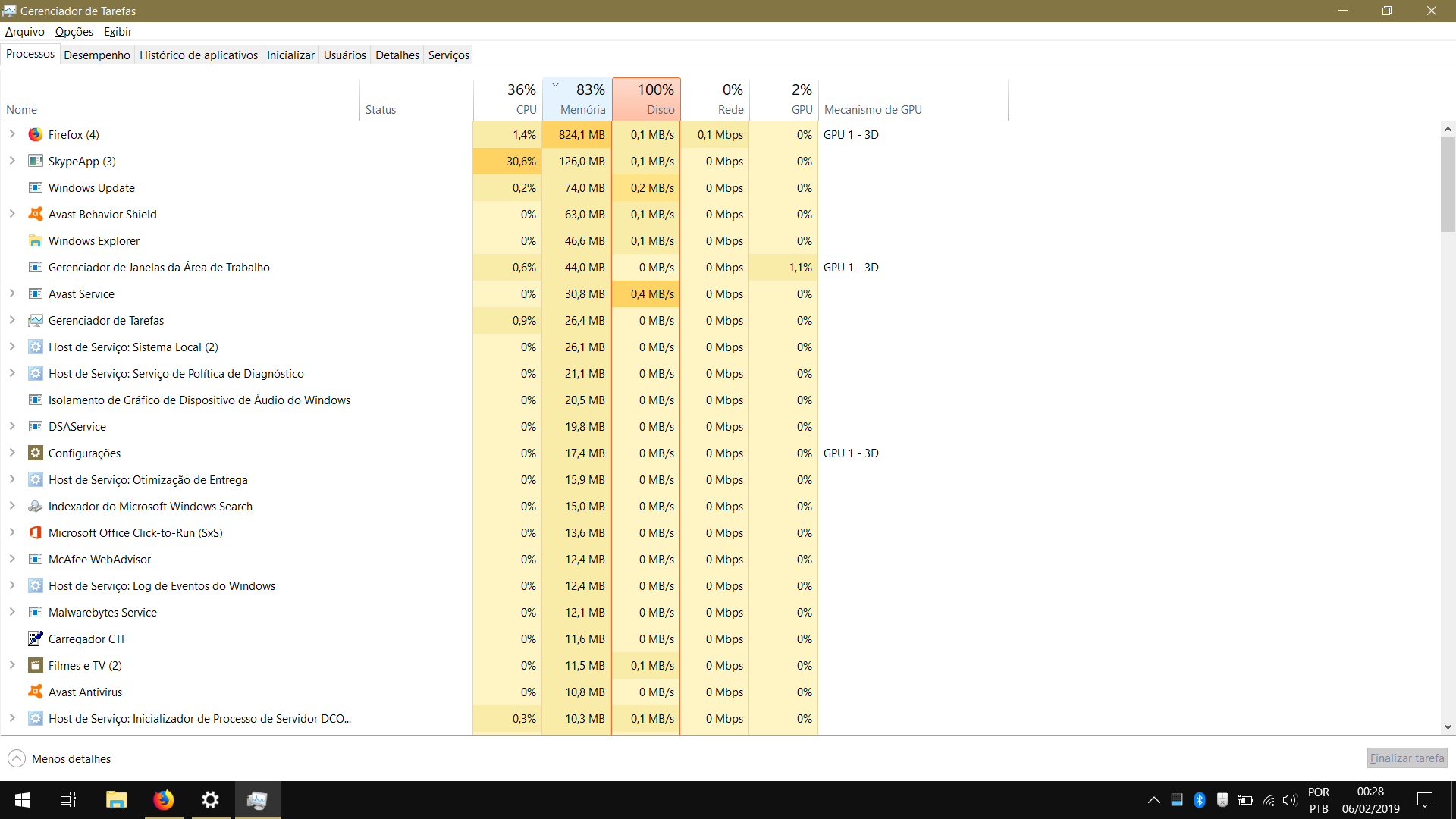The image size is (1456, 819).
Task: Switch to the Inicializar tab
Action: coord(290,55)
